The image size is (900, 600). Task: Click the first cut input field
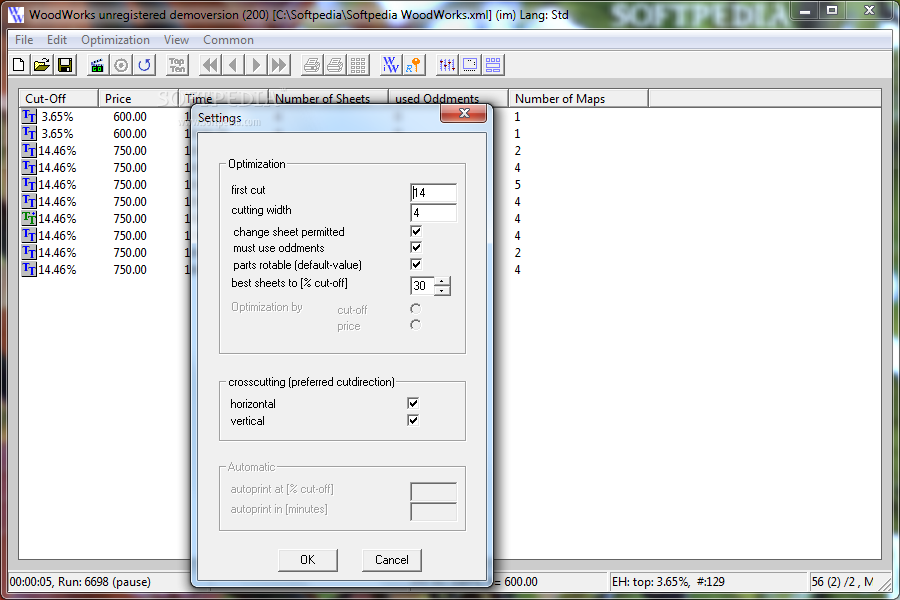(433, 192)
